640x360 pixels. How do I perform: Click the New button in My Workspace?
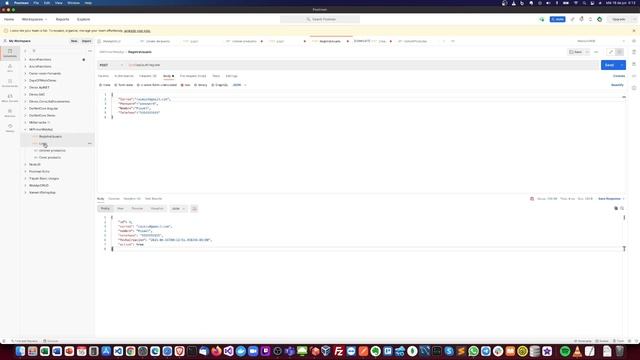click(74, 41)
